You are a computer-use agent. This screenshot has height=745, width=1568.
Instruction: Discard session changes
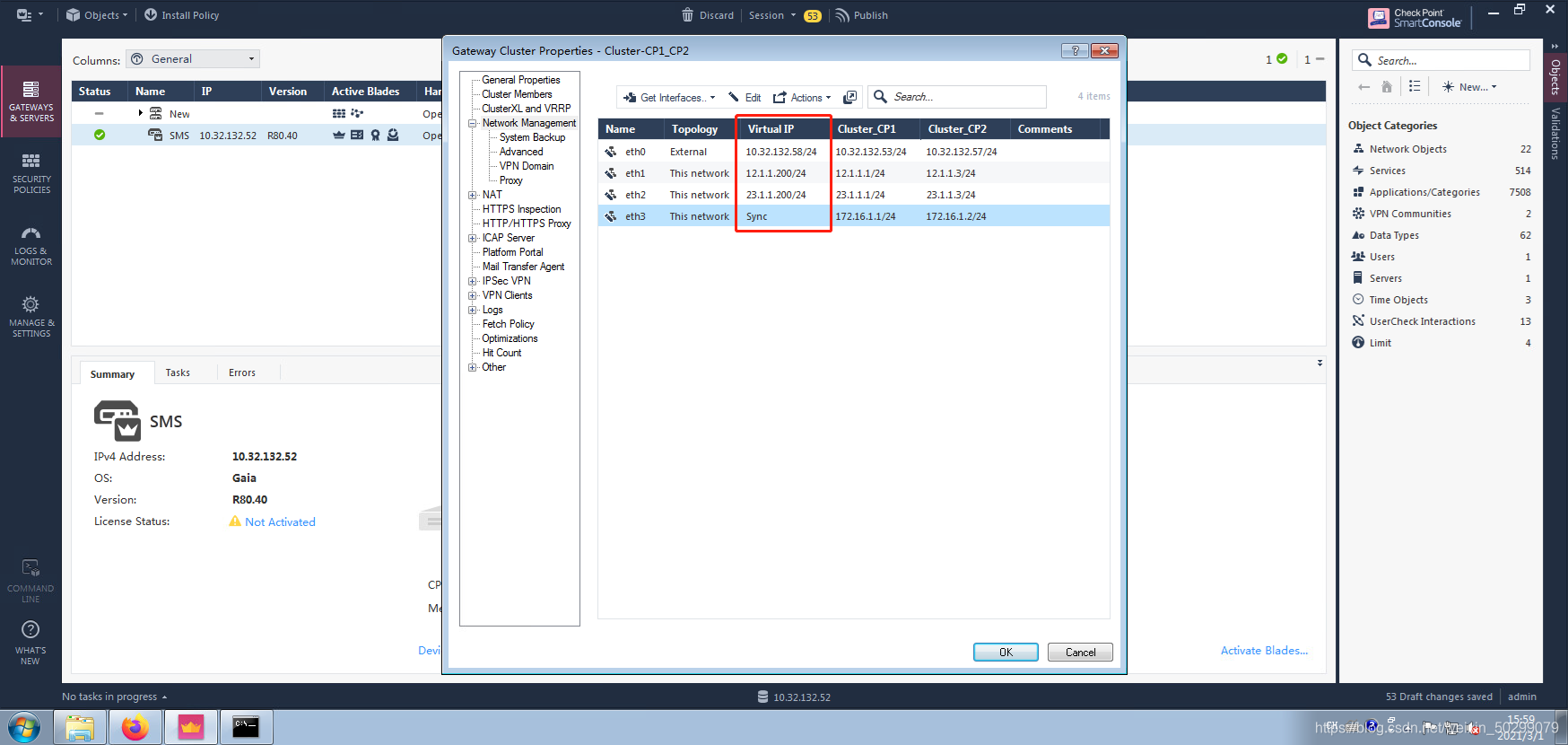point(708,15)
